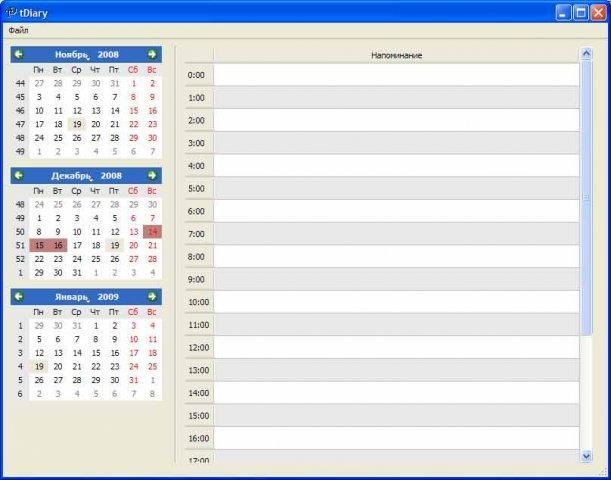Open the Декабрь month dropdown

coord(72,176)
